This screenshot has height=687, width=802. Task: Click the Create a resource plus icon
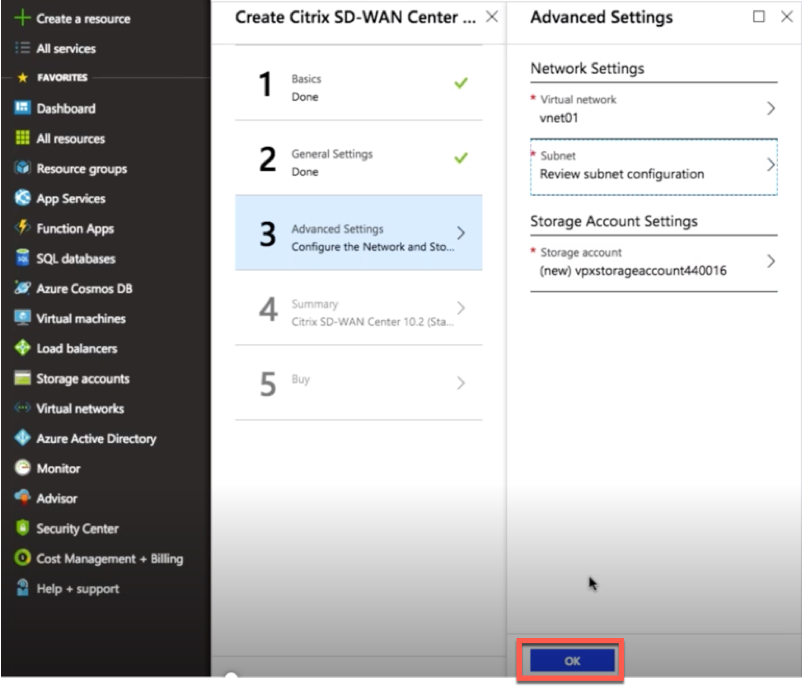(23, 18)
